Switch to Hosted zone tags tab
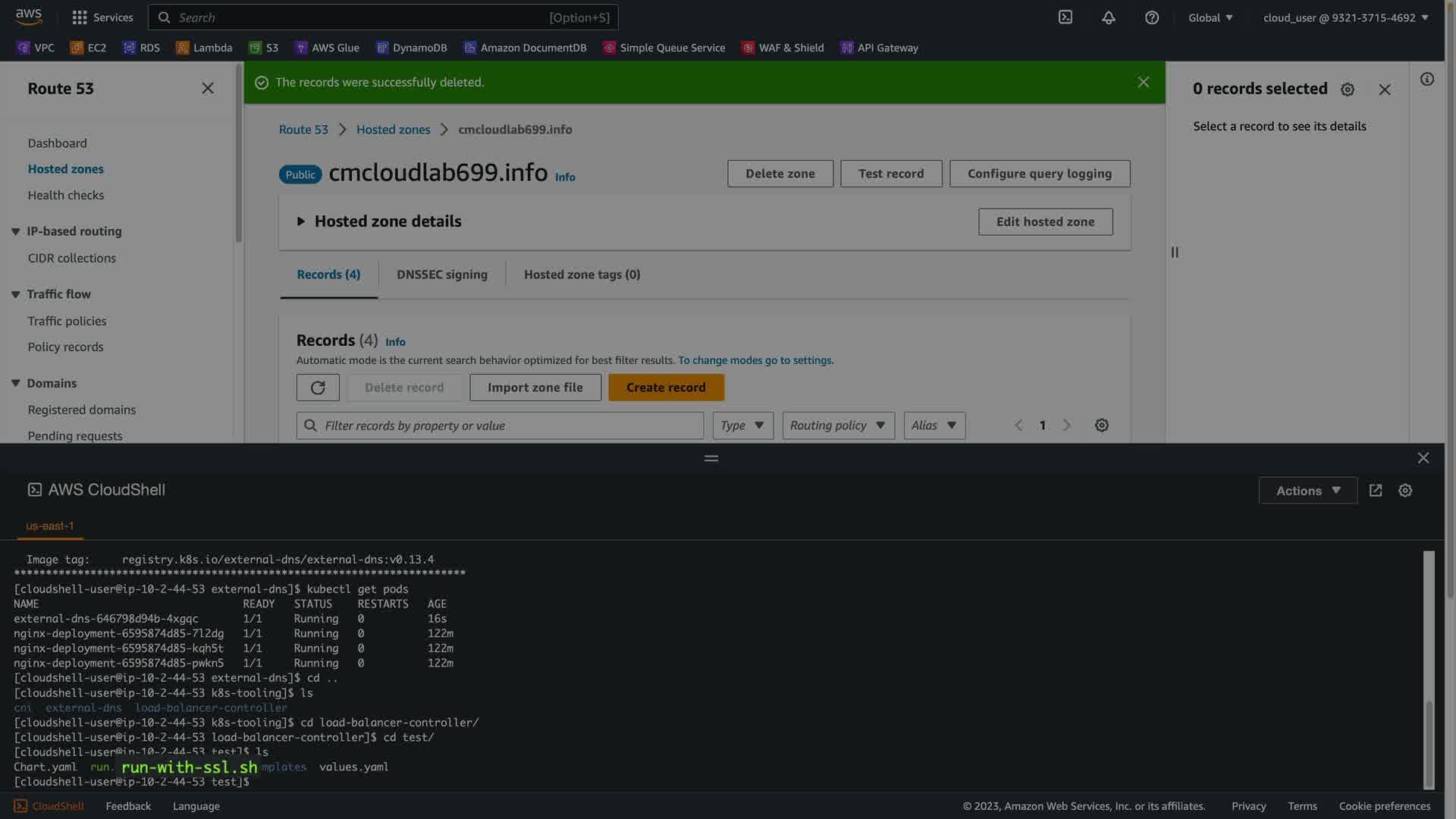This screenshot has height=819, width=1456. 582,275
